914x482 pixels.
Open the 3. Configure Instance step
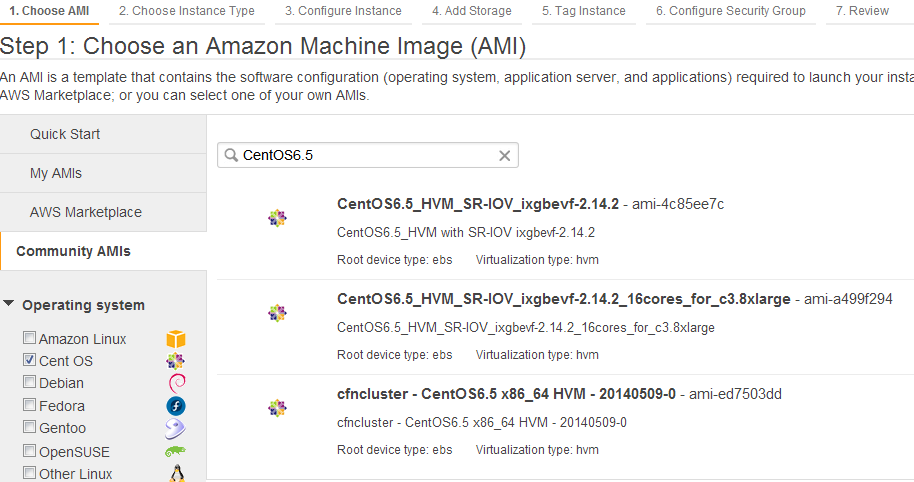click(343, 11)
